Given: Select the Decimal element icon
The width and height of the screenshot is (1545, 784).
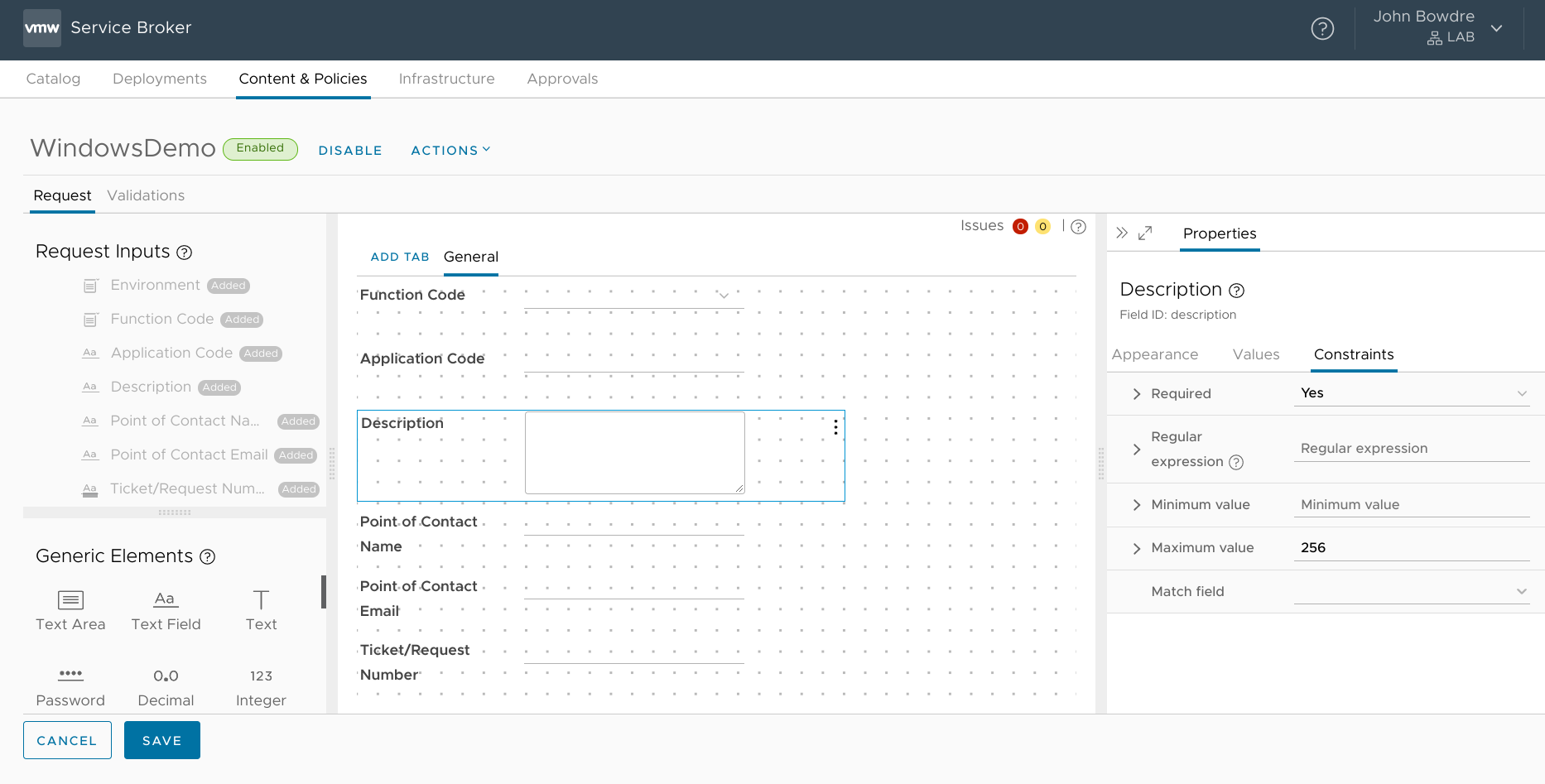Looking at the screenshot, I should point(166,676).
